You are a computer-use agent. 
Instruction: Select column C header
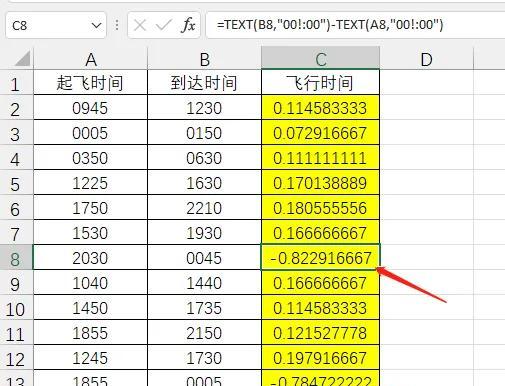(x=320, y=58)
